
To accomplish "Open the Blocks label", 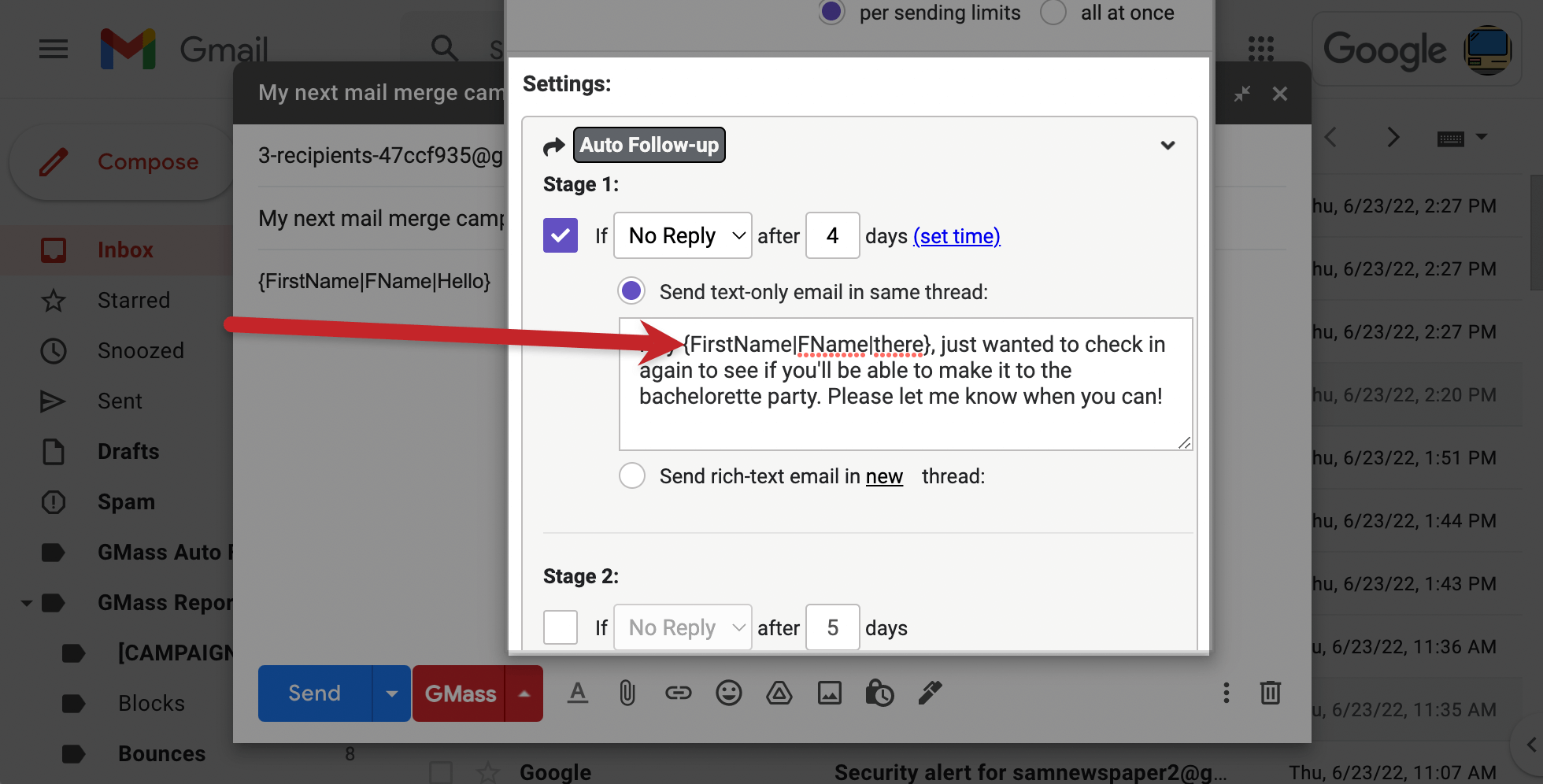I will coord(151,703).
